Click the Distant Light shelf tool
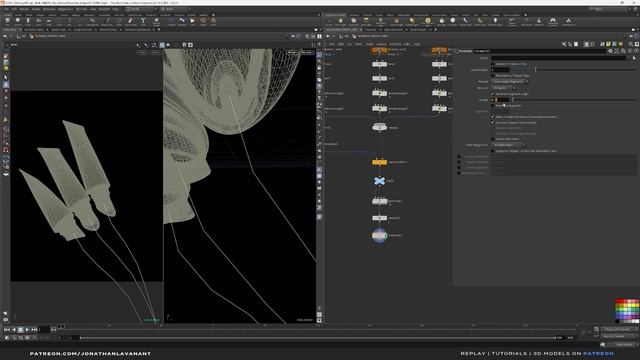 [412, 21]
